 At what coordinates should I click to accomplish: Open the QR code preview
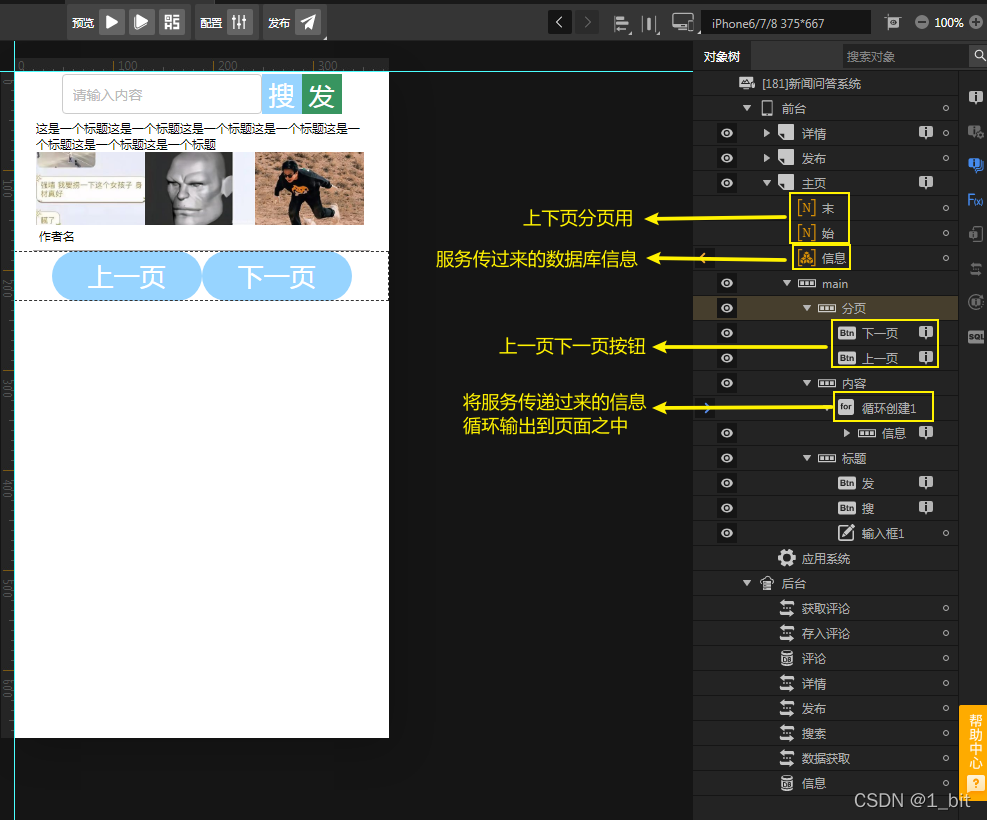[x=171, y=23]
